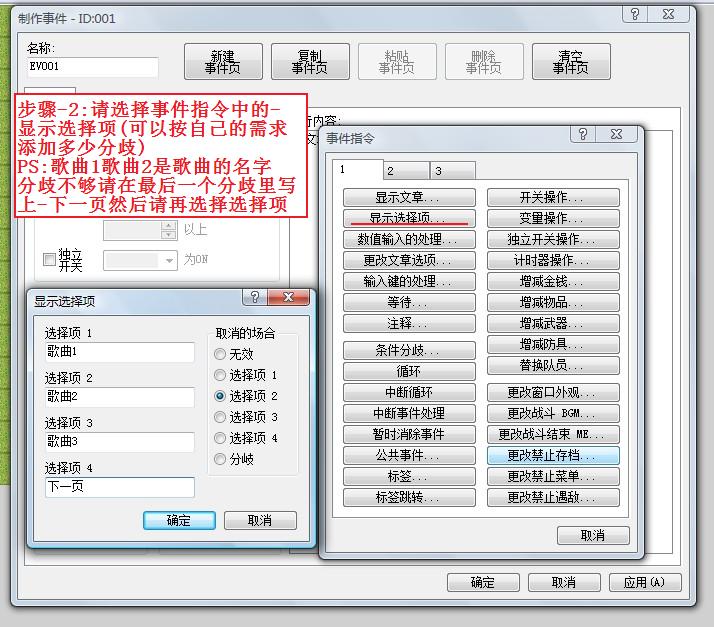714x627 pixels.
Task: Choose 中断循环 command
Action: tap(409, 392)
